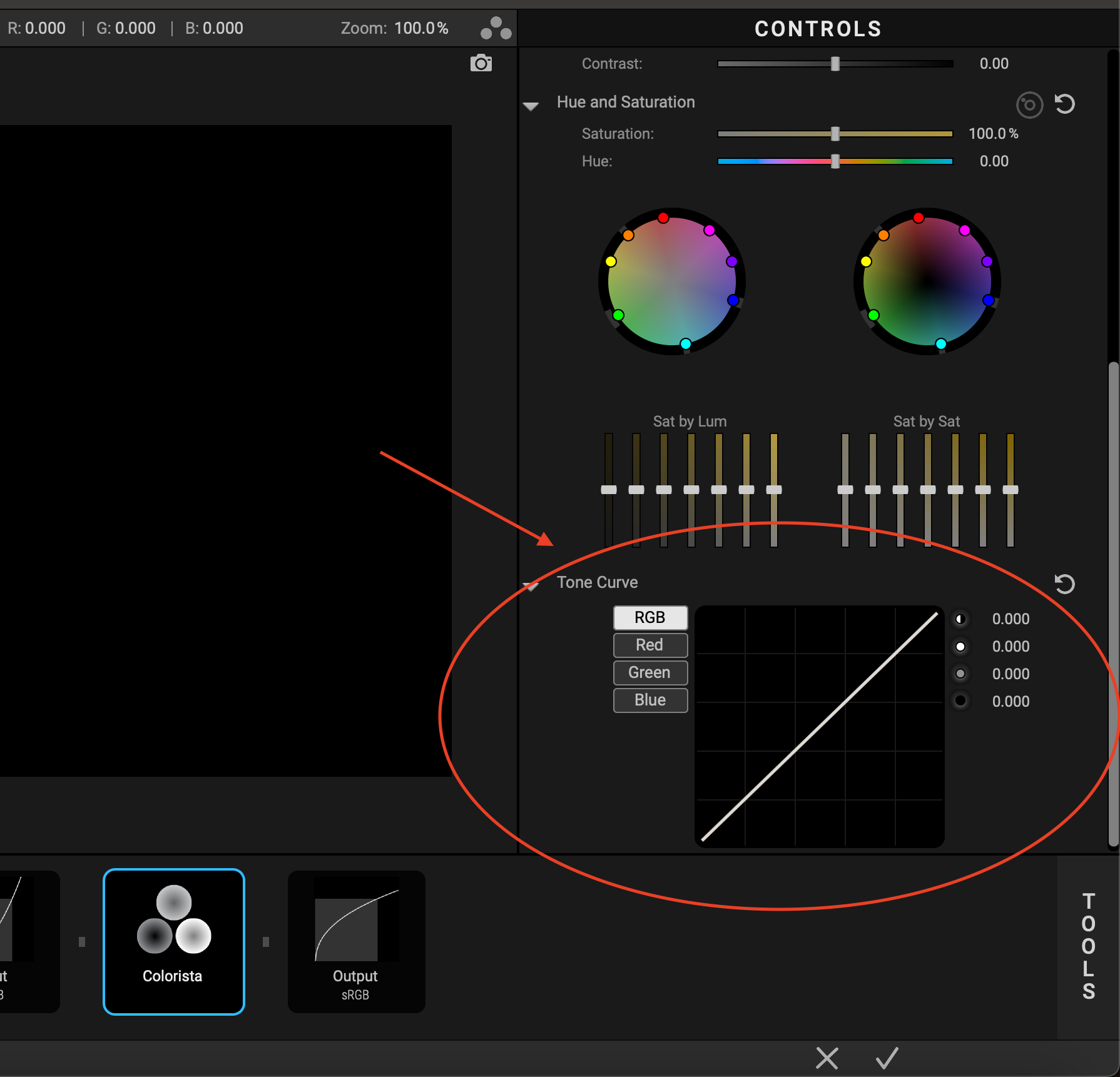Select the Colorista tool tile
Viewport: 1120px width, 1077px height.
[x=173, y=941]
